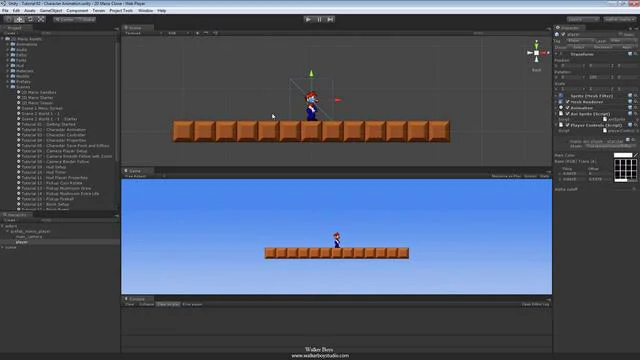
Task: Open the Assets menu
Action: tap(30, 11)
